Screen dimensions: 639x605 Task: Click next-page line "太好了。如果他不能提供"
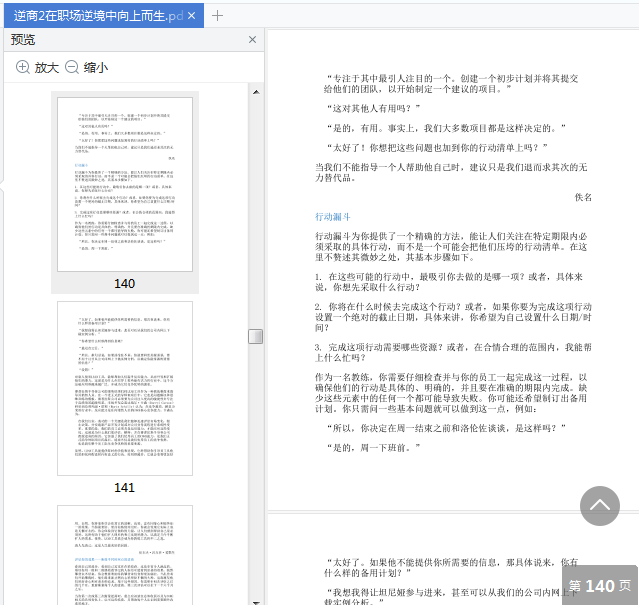click(451, 568)
